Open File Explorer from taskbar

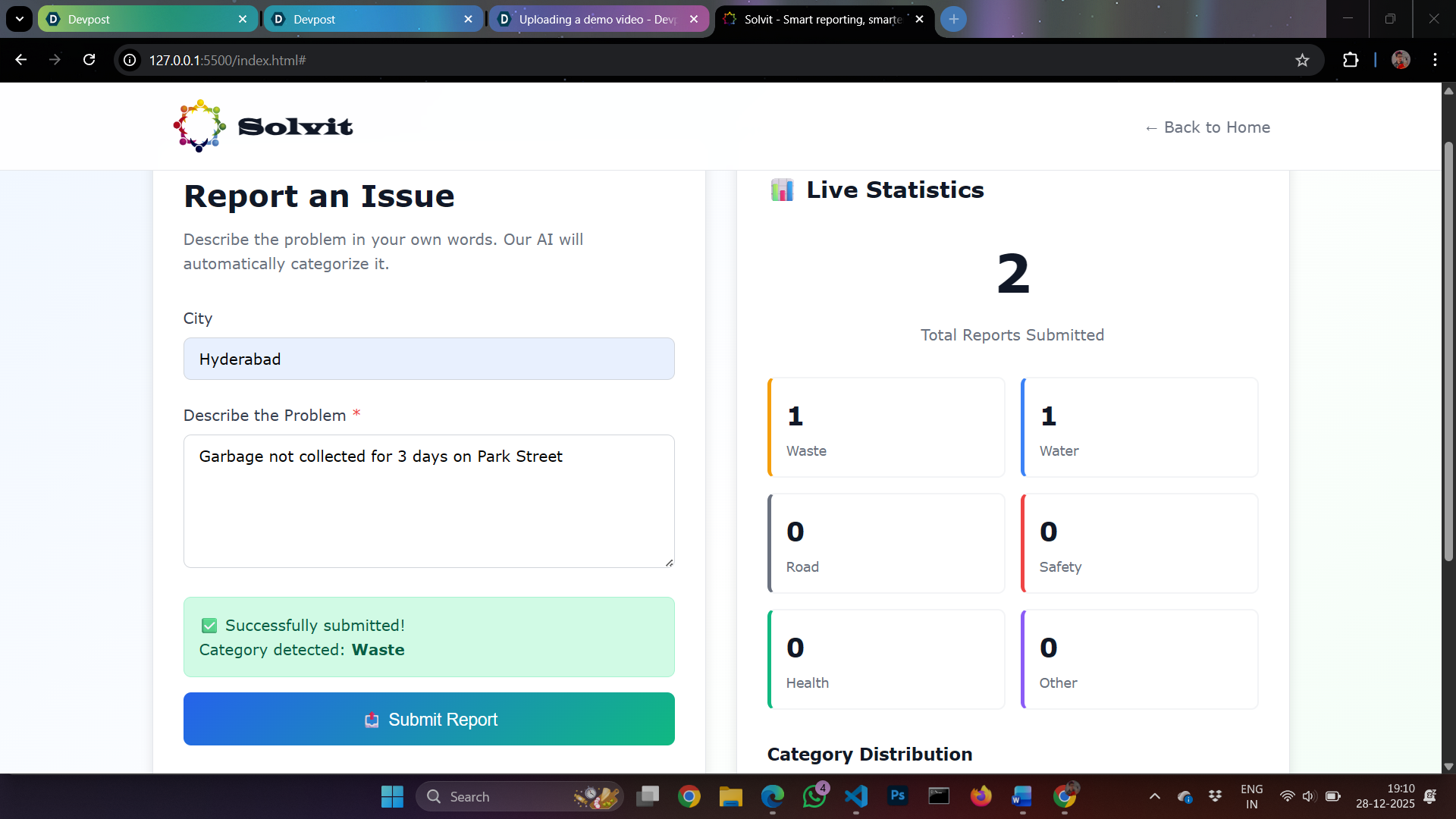pos(731,796)
